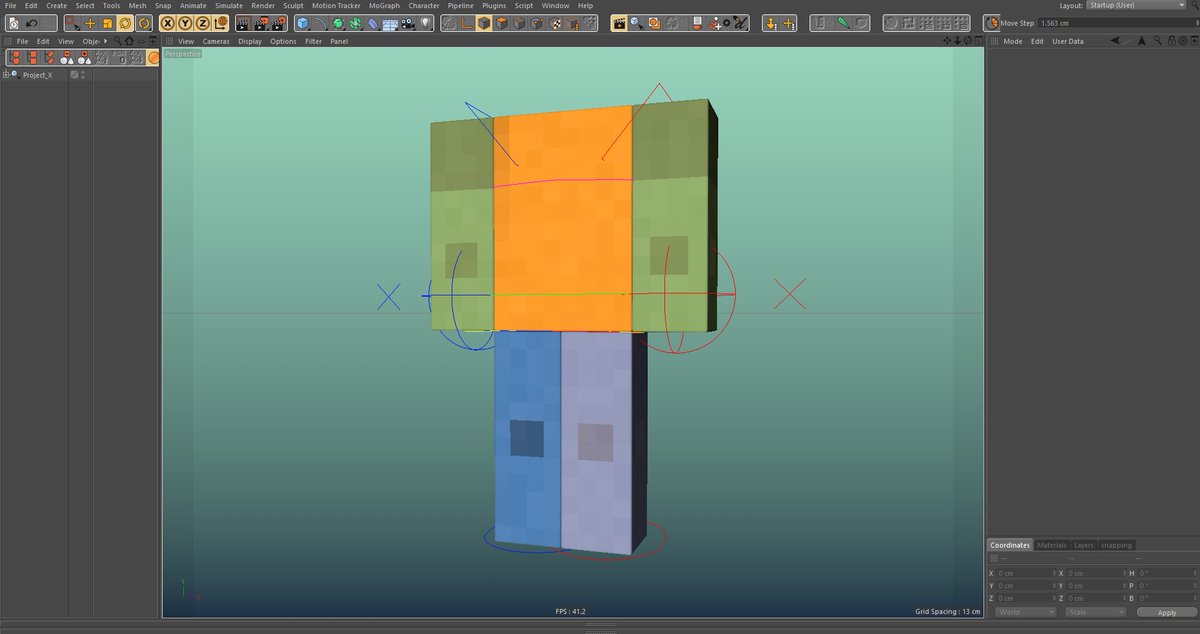1200x634 pixels.
Task: Open Object manager File menu
Action: (x=22, y=41)
